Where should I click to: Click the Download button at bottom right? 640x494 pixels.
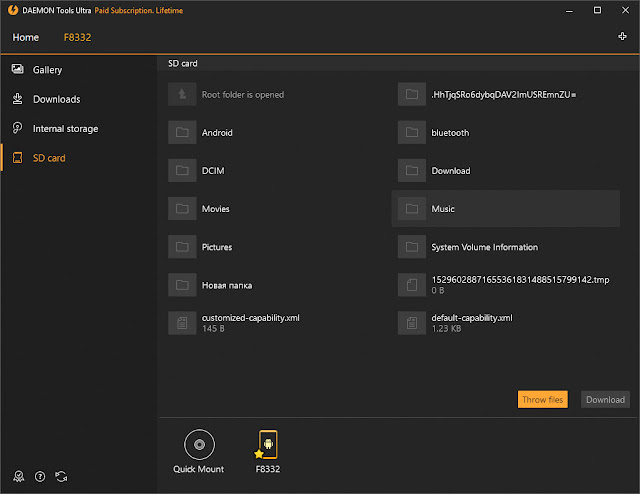(605, 400)
